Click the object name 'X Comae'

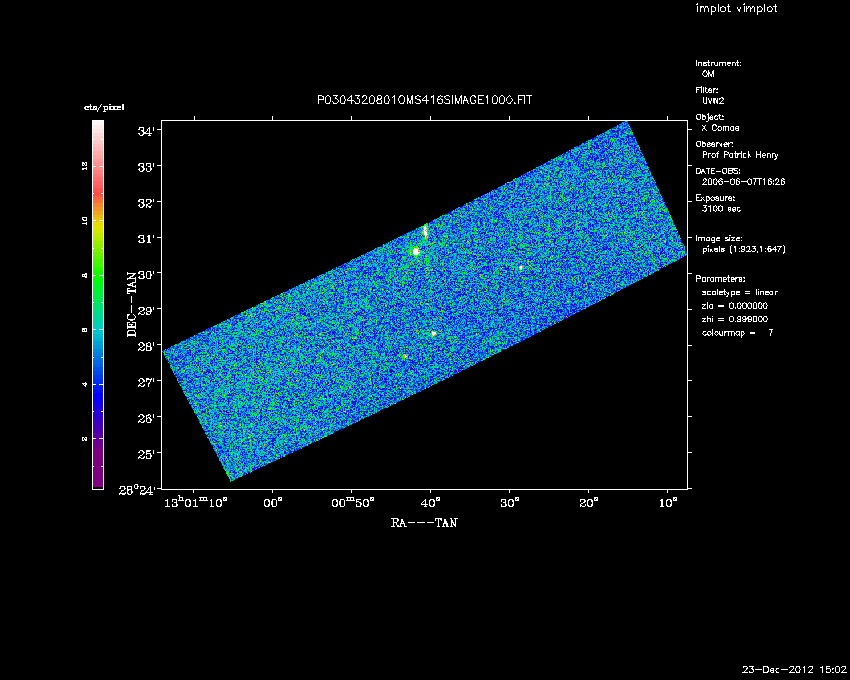point(720,128)
